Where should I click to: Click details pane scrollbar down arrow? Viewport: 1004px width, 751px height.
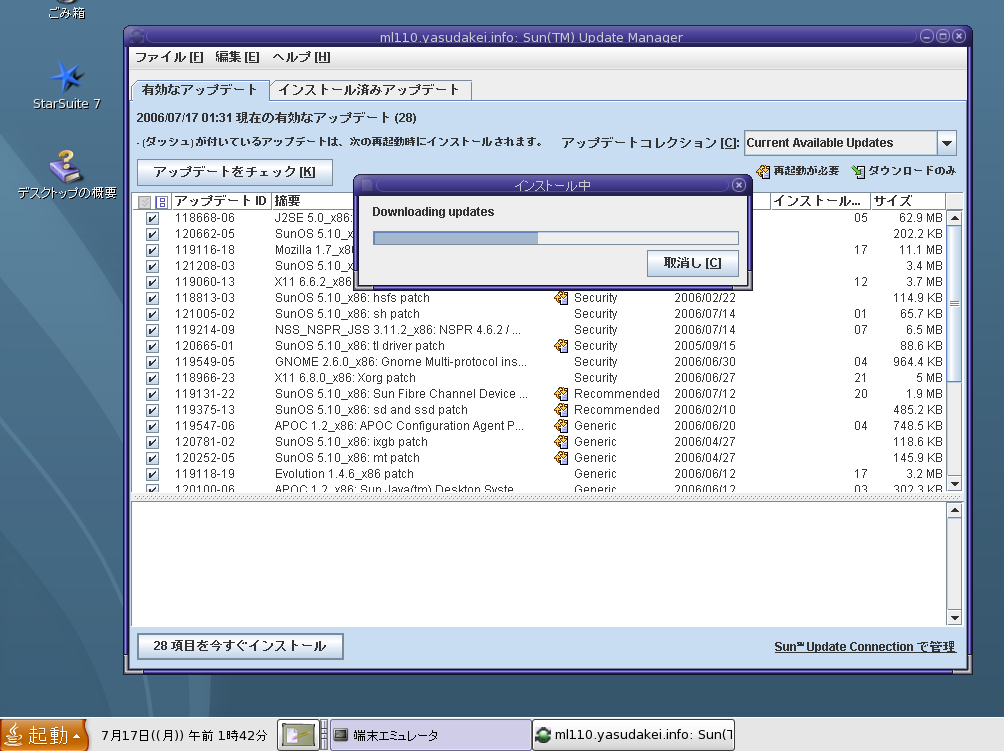click(x=955, y=618)
